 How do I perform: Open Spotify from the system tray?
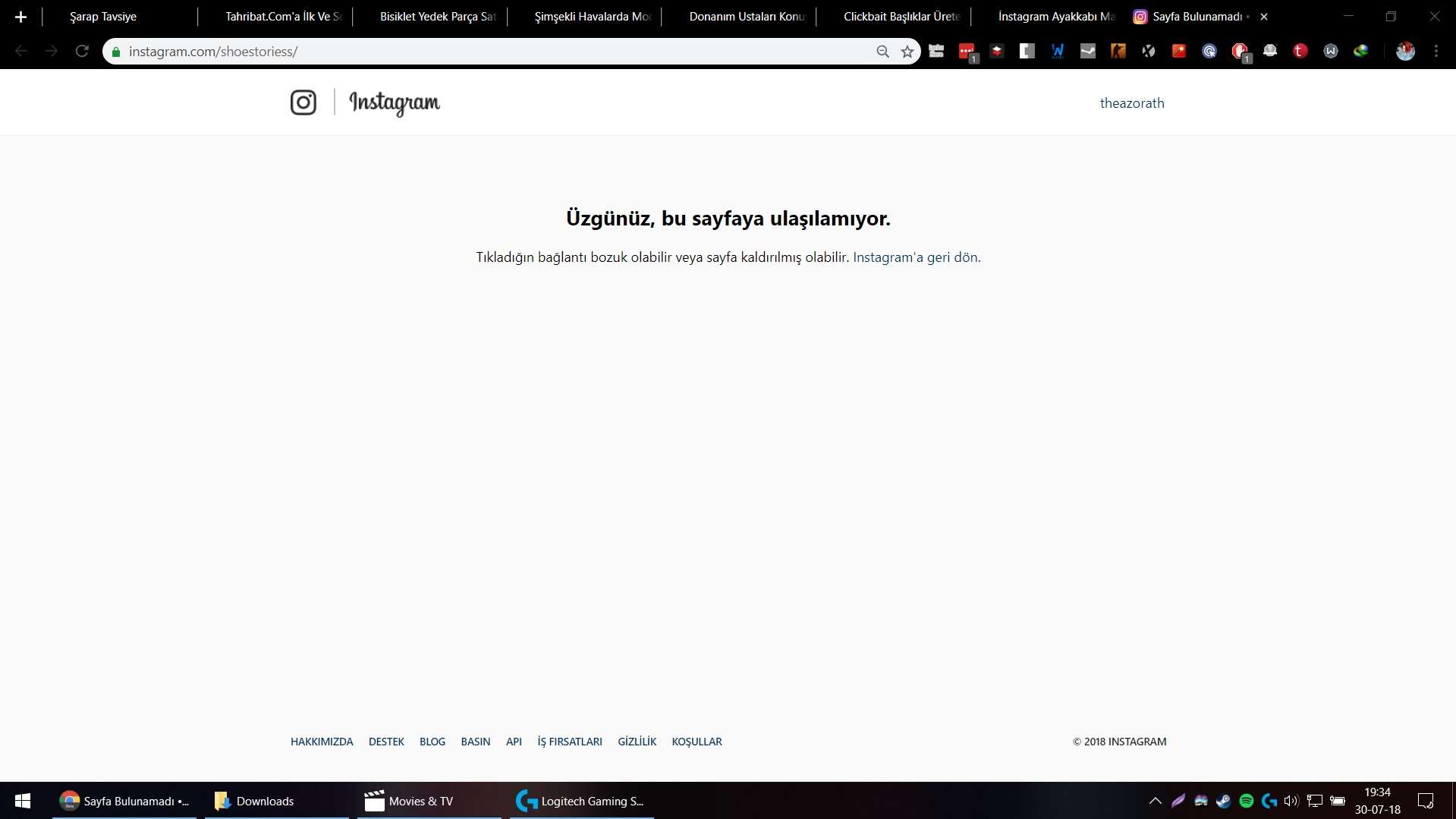(1246, 801)
